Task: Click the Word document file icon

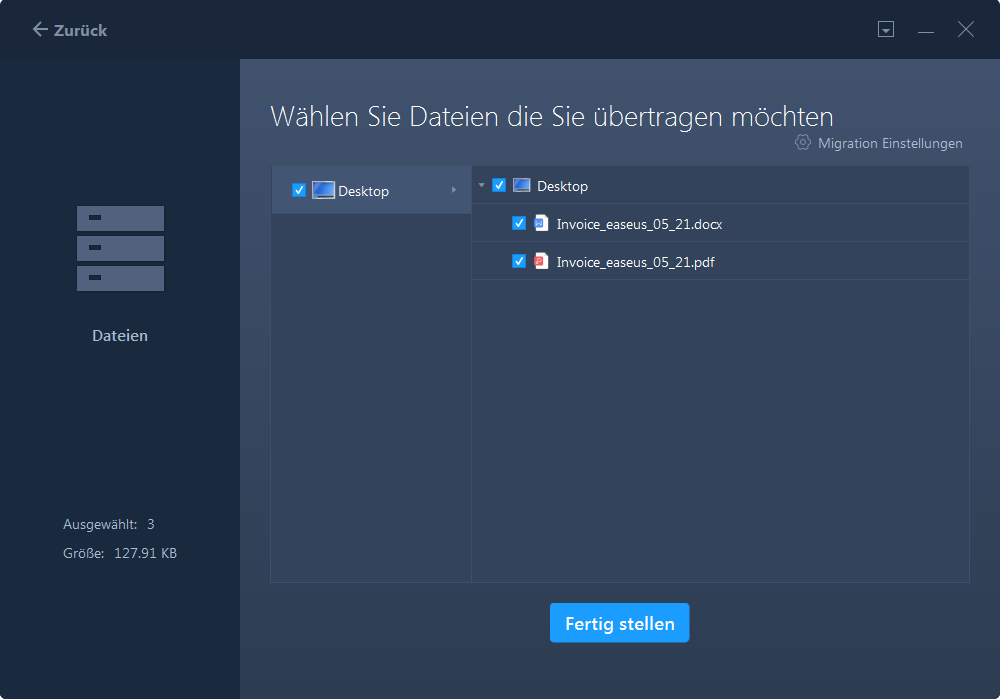Action: pyautogui.click(x=541, y=223)
